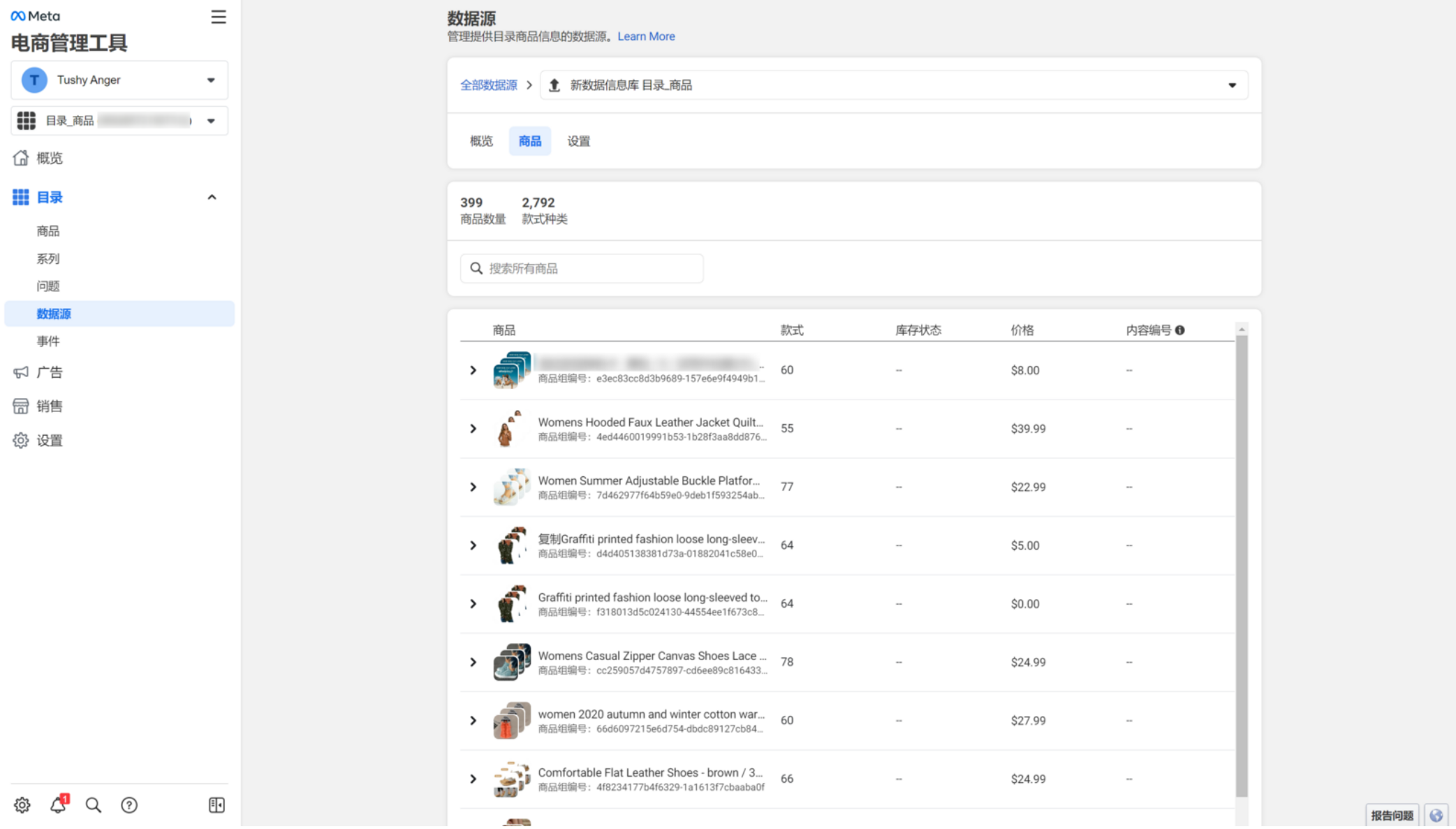This screenshot has width=1456, height=829.
Task: Switch to the 设置 tab
Action: coord(578,141)
